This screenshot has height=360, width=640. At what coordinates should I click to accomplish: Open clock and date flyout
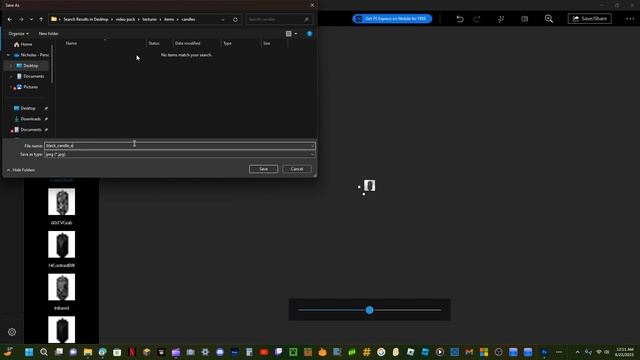tap(624, 352)
